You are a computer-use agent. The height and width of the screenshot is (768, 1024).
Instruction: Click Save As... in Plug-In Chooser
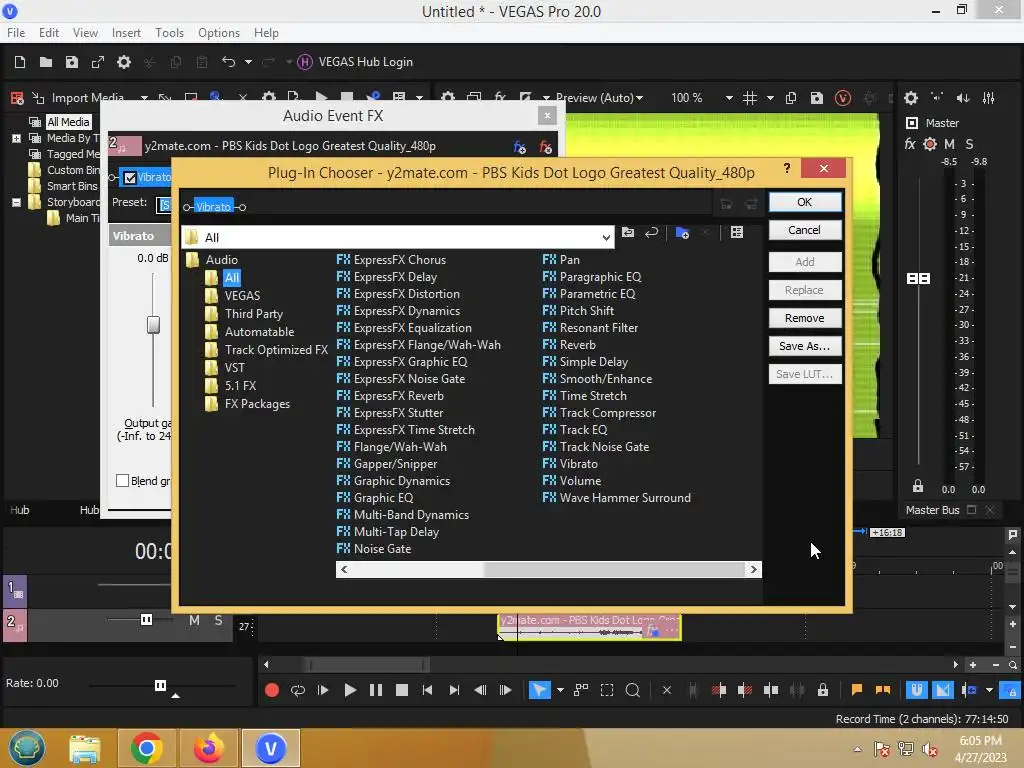point(805,346)
